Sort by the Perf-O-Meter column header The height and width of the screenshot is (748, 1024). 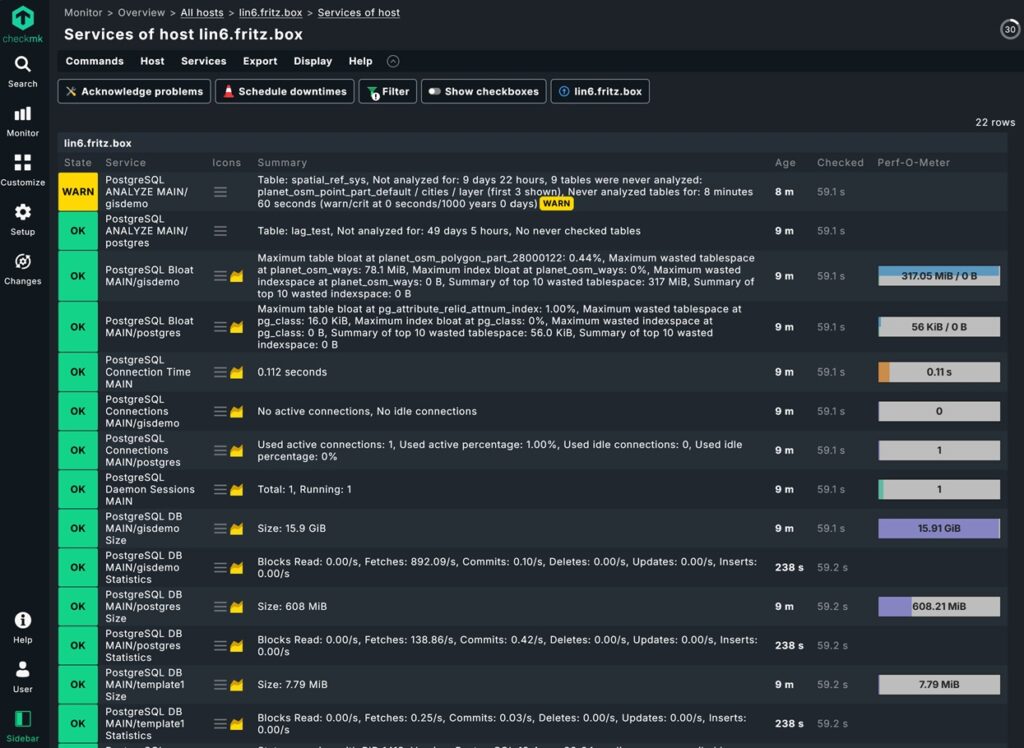tap(914, 163)
